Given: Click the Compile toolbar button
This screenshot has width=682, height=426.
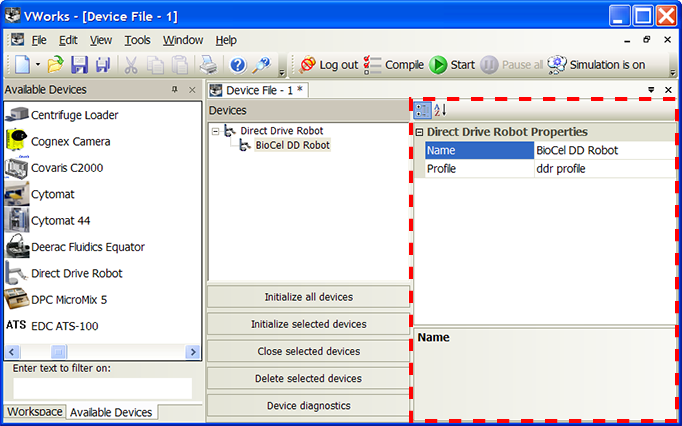Looking at the screenshot, I should [393, 65].
